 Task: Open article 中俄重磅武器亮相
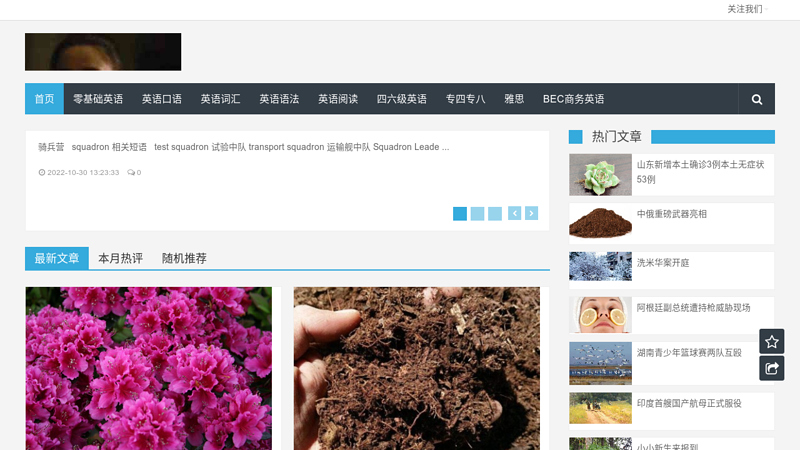click(x=672, y=214)
